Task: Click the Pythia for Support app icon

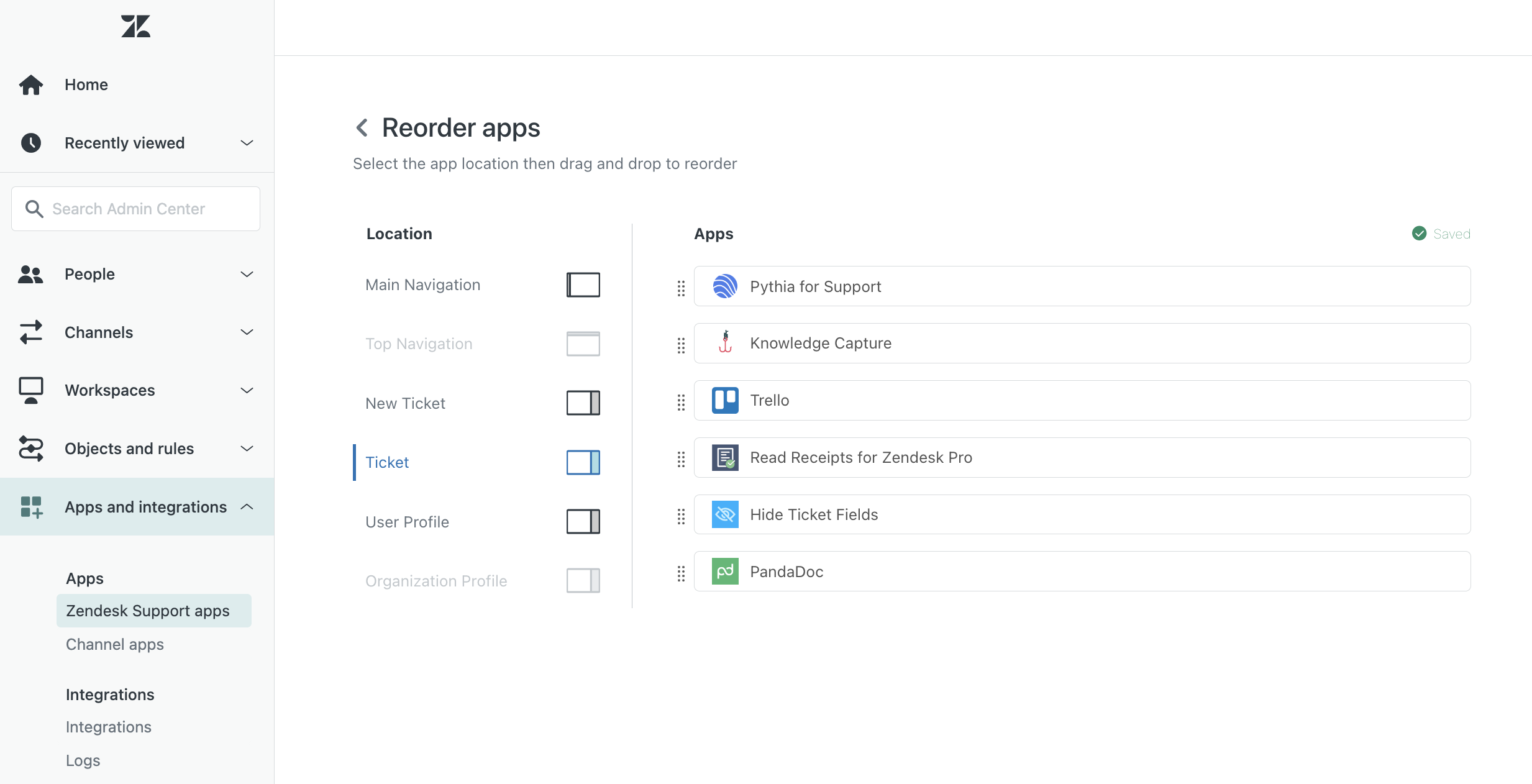Action: [x=724, y=286]
